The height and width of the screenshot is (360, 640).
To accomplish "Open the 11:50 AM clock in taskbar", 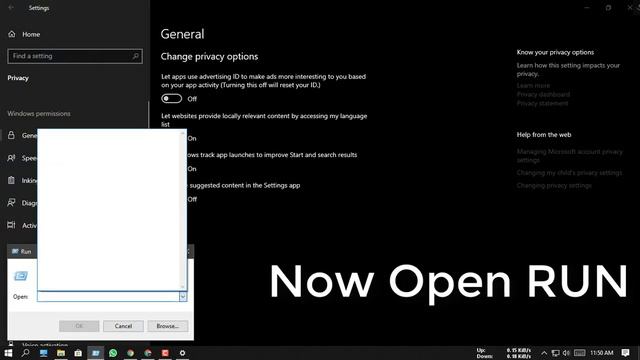I will click(602, 353).
